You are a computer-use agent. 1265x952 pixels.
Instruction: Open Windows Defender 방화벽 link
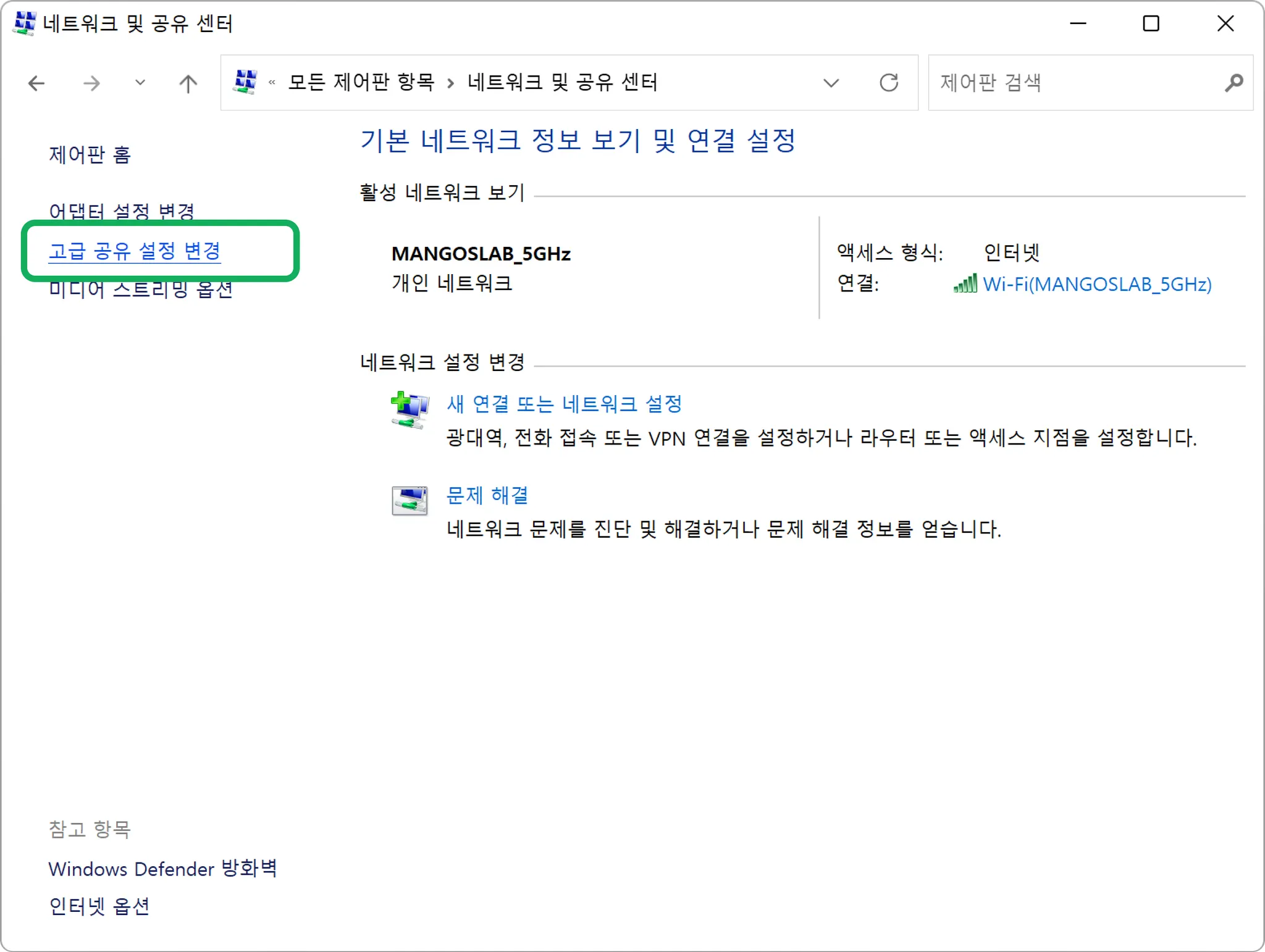coord(162,869)
